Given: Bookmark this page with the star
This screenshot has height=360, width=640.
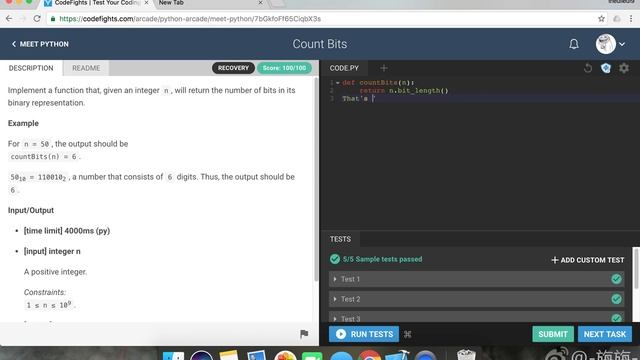Looking at the screenshot, I should pyautogui.click(x=601, y=19).
